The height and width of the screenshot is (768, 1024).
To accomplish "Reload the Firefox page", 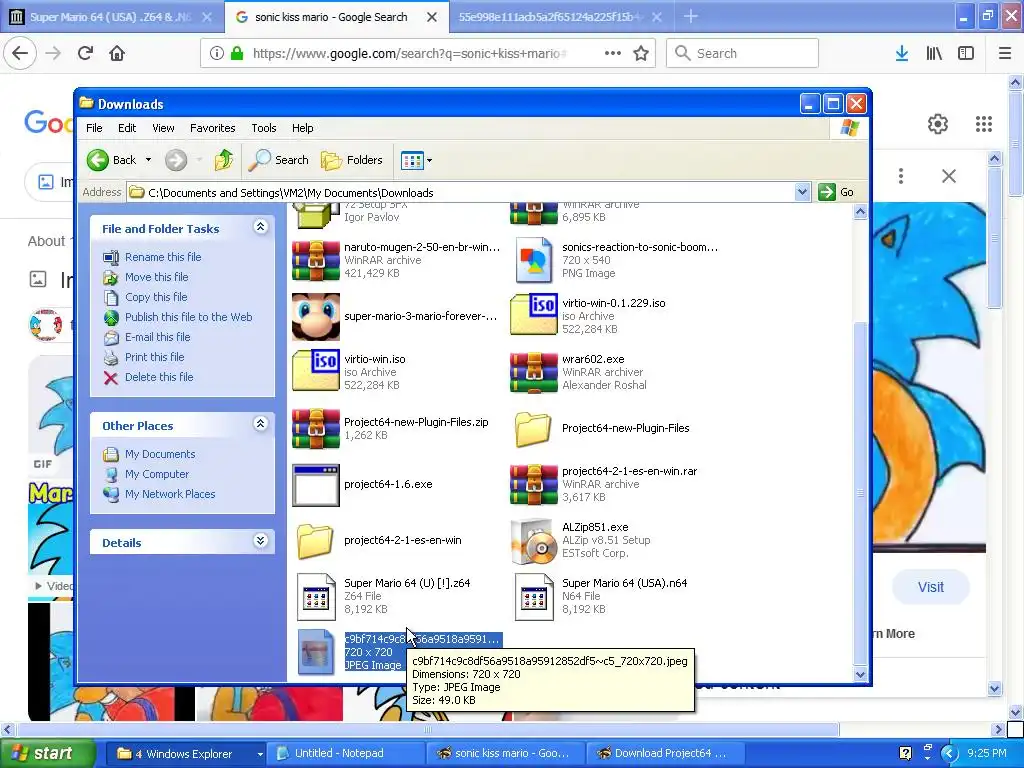I will pyautogui.click(x=85, y=53).
